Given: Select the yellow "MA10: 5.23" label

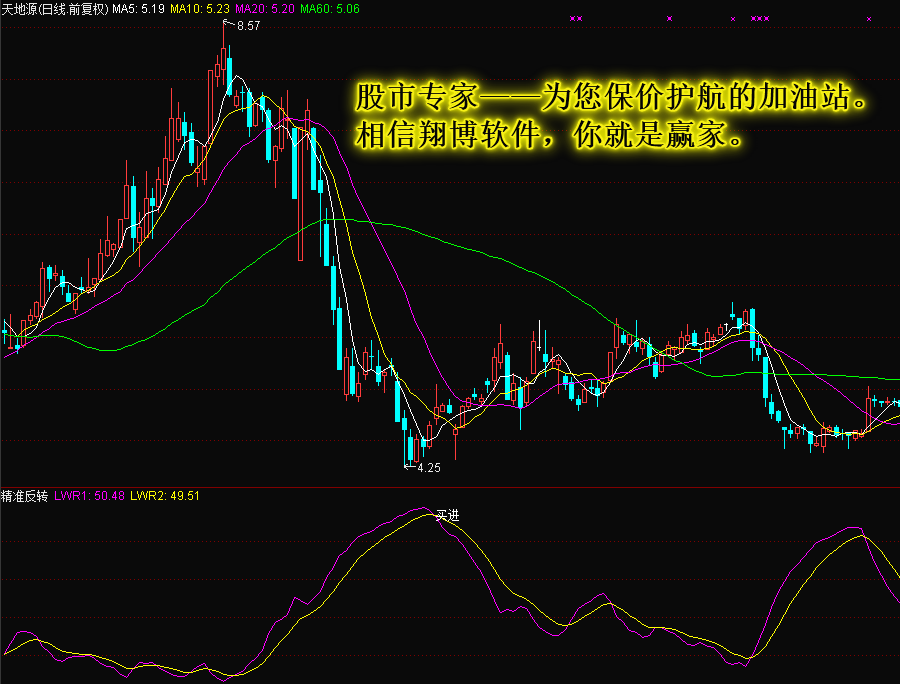Looking at the screenshot, I should 200,9.
